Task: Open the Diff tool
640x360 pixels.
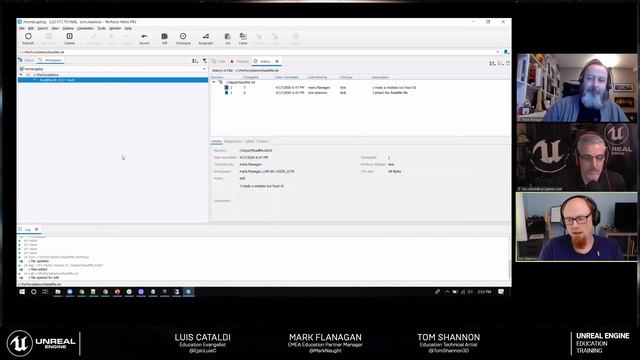Action: (164, 38)
